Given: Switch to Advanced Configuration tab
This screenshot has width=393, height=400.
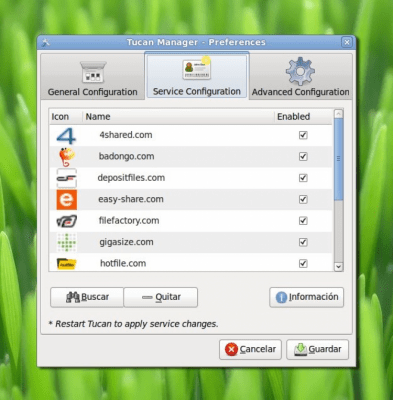Looking at the screenshot, I should pos(301,77).
